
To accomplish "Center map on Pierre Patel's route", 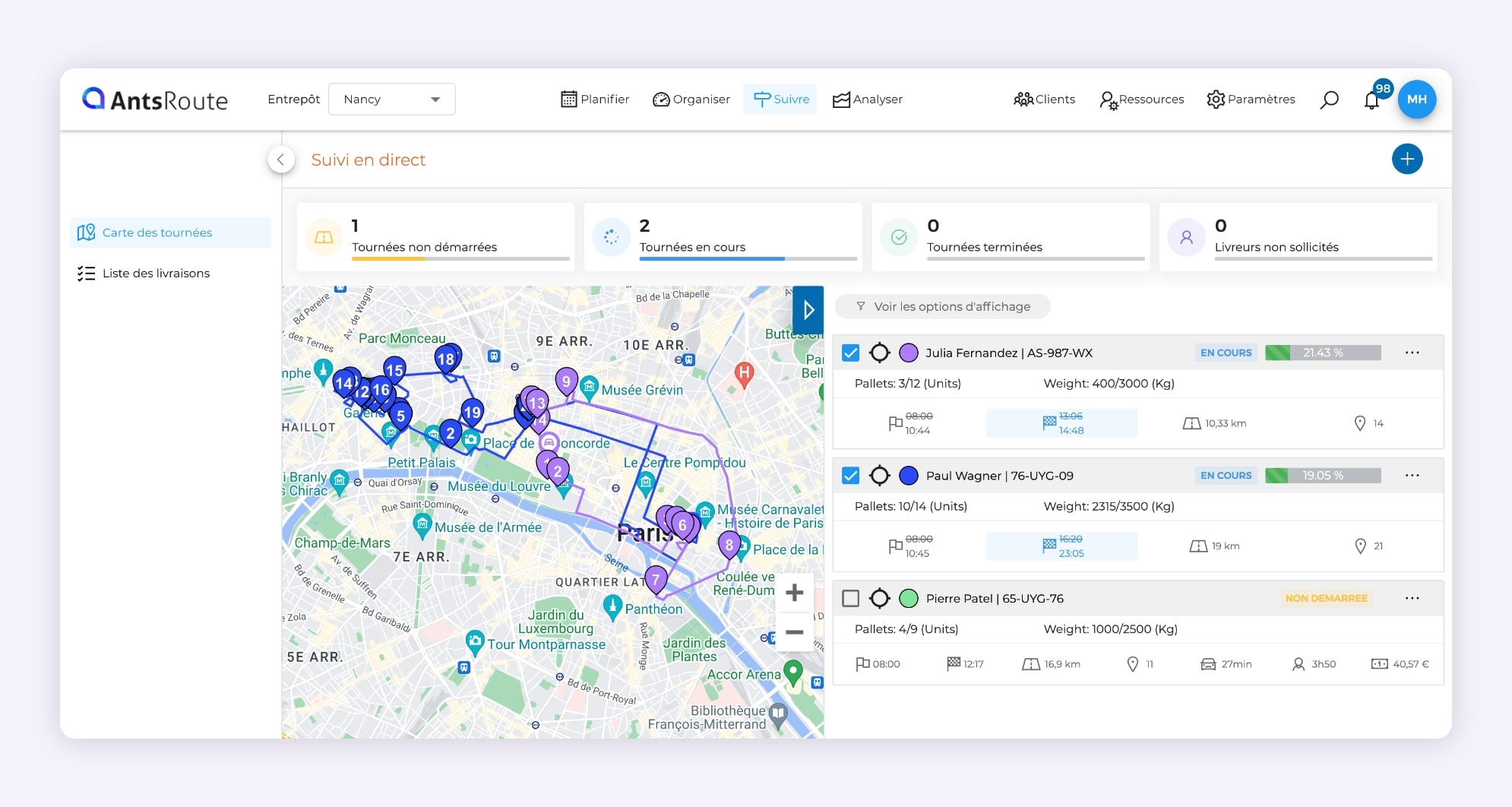I will (x=879, y=599).
